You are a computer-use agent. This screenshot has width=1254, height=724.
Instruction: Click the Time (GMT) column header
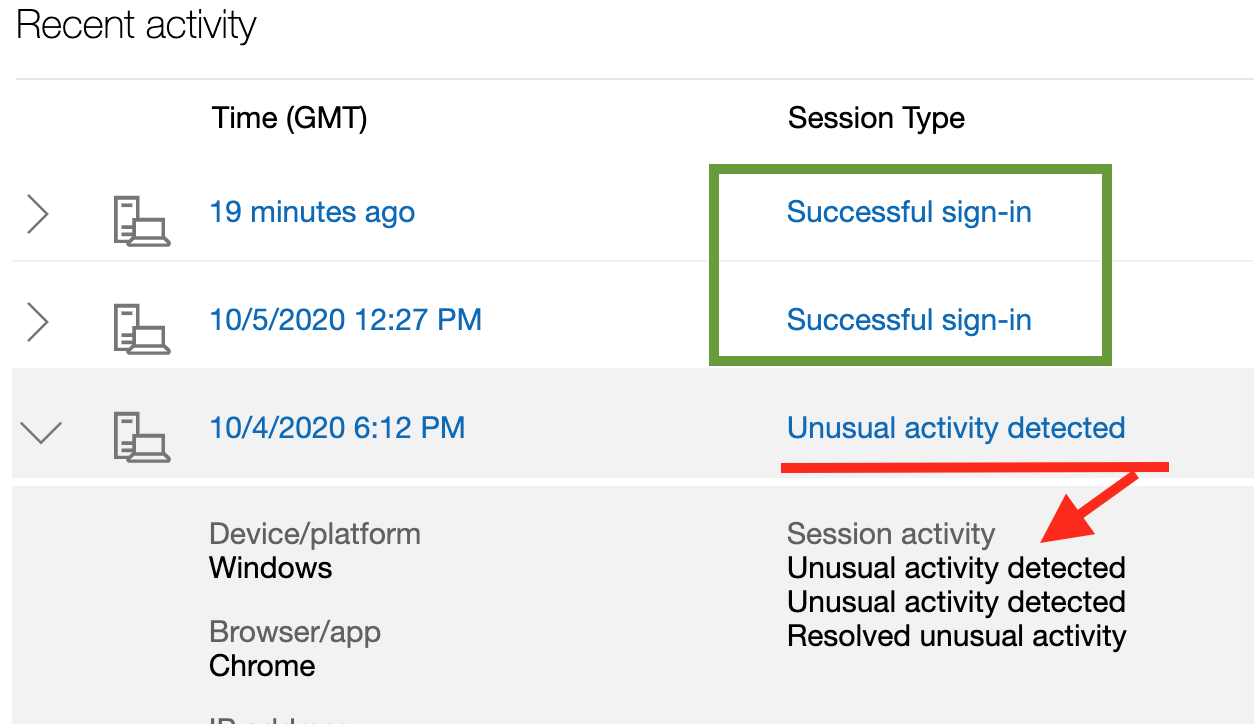click(x=290, y=119)
